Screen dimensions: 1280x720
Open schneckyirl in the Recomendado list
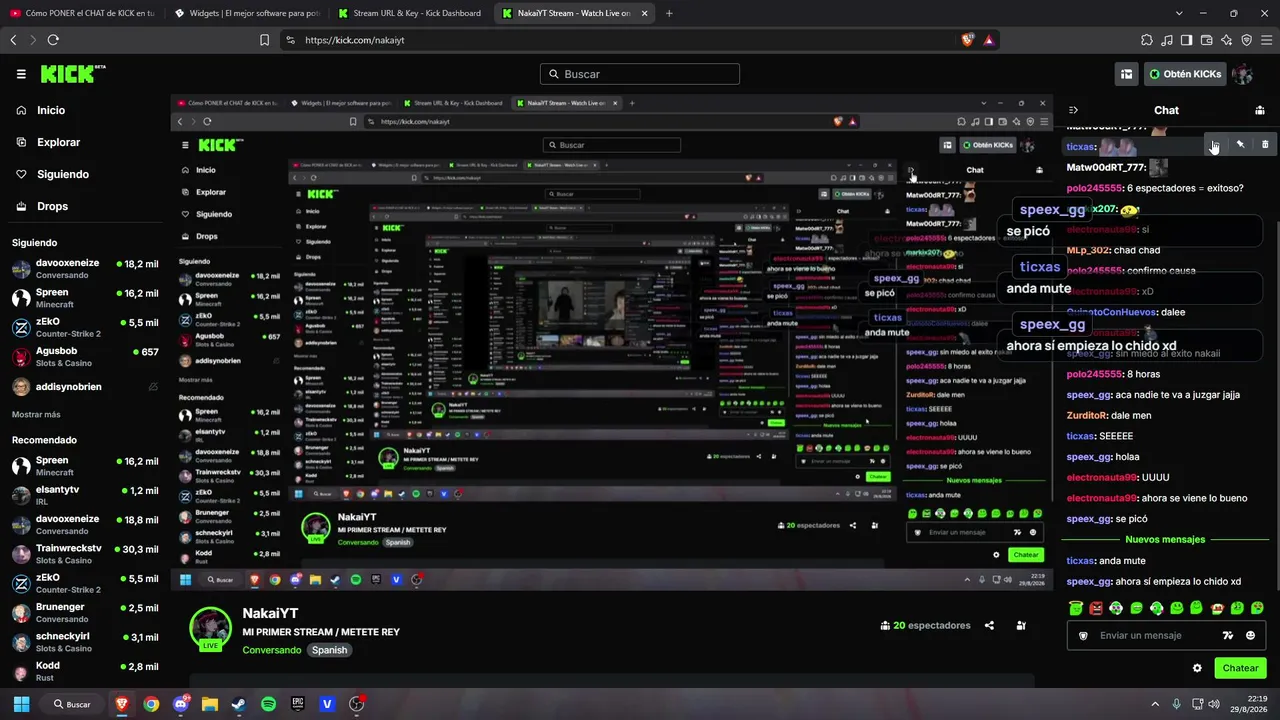tap(85, 642)
